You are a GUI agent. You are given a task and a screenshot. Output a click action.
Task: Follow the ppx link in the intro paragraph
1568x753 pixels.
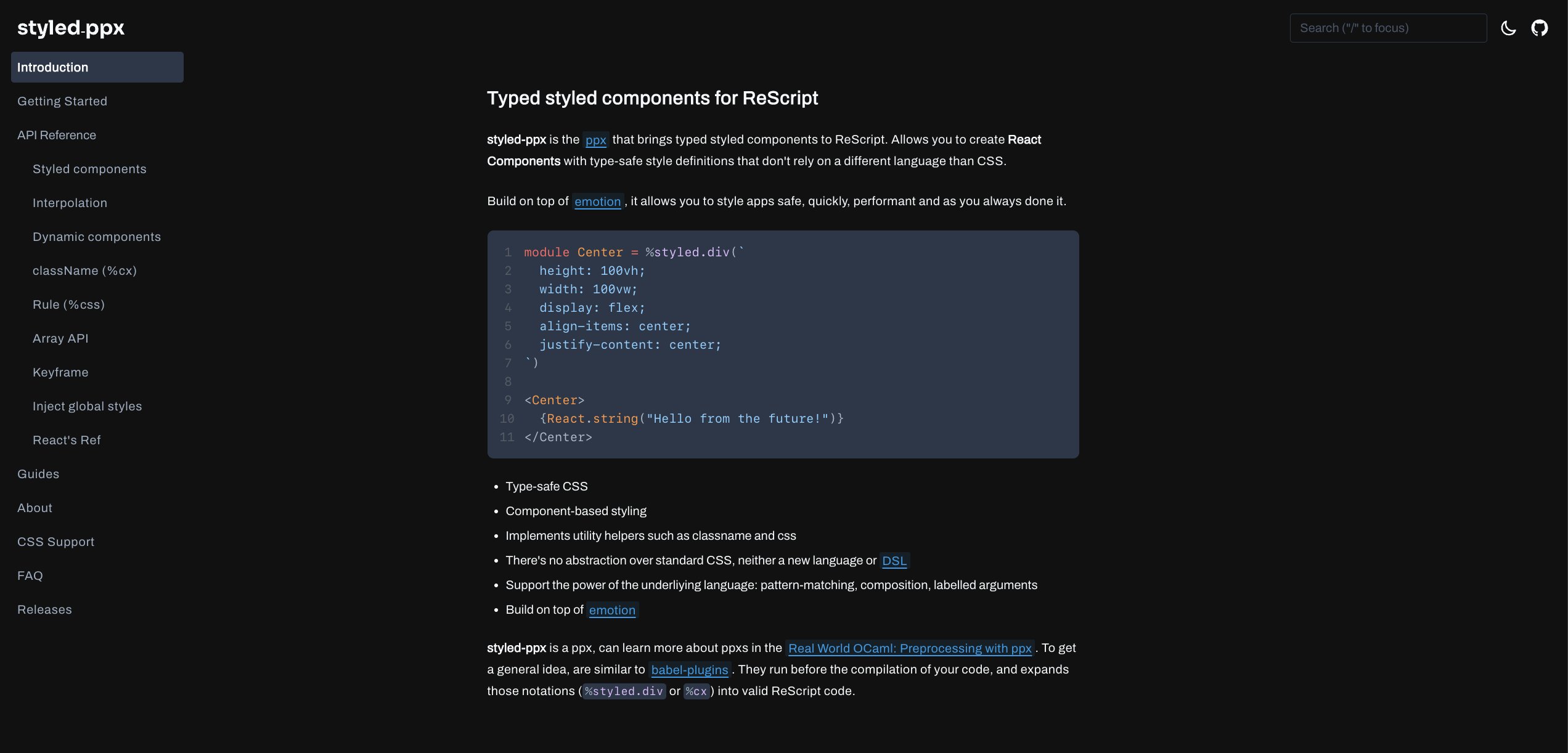[x=595, y=140]
